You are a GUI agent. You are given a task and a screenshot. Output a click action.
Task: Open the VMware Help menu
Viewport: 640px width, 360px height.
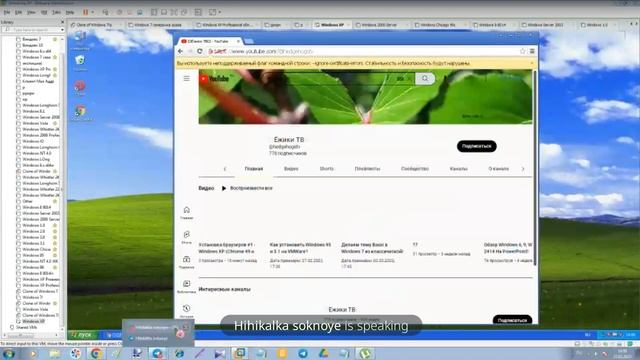click(70, 12)
